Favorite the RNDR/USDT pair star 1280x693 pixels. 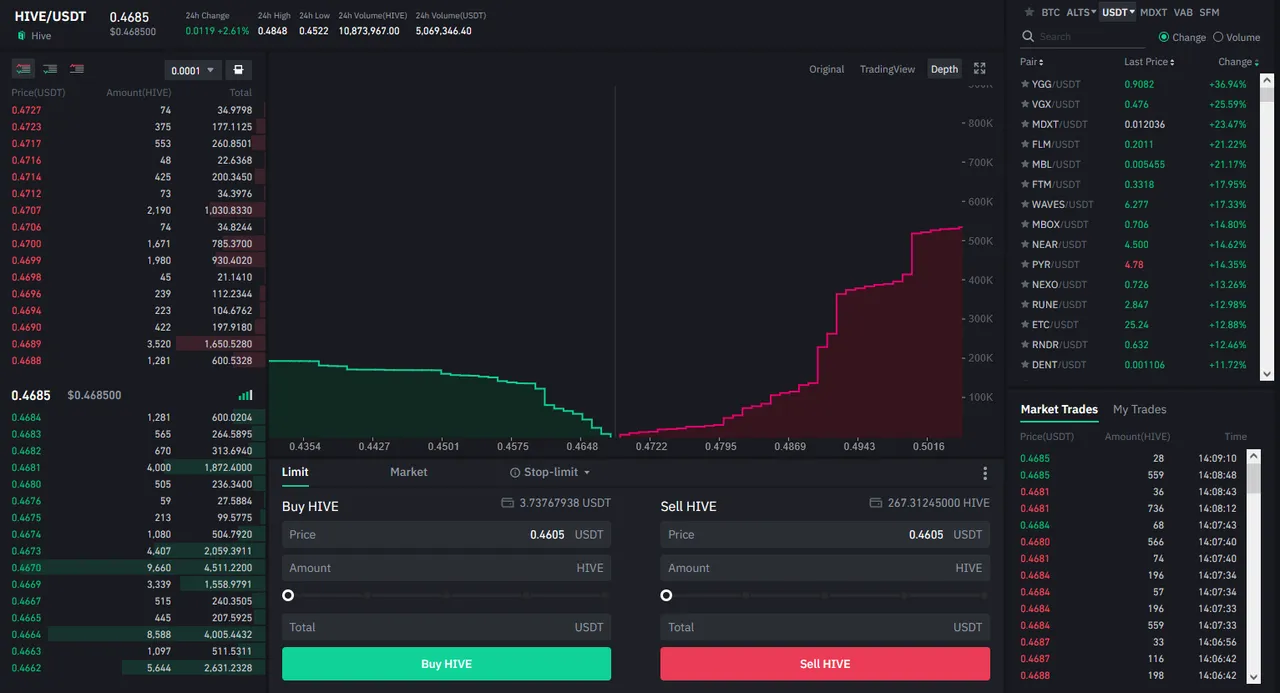click(1025, 344)
